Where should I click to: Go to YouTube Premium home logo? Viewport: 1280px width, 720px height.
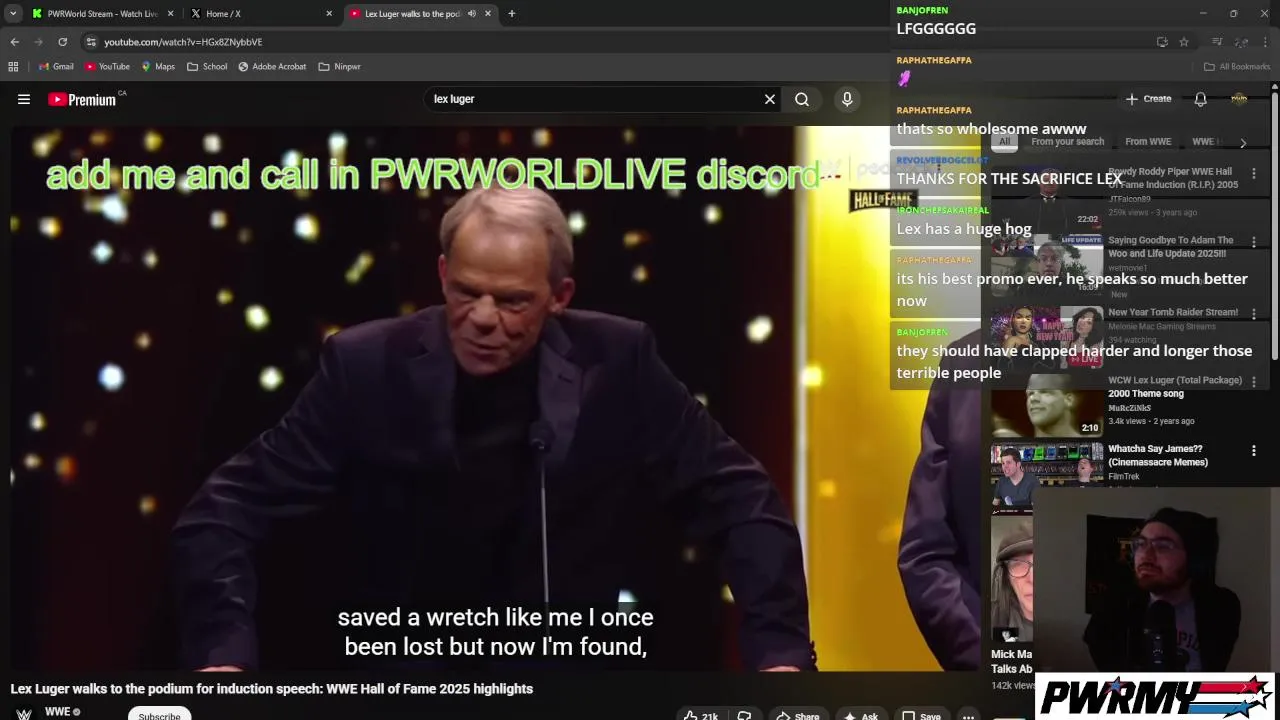click(82, 99)
